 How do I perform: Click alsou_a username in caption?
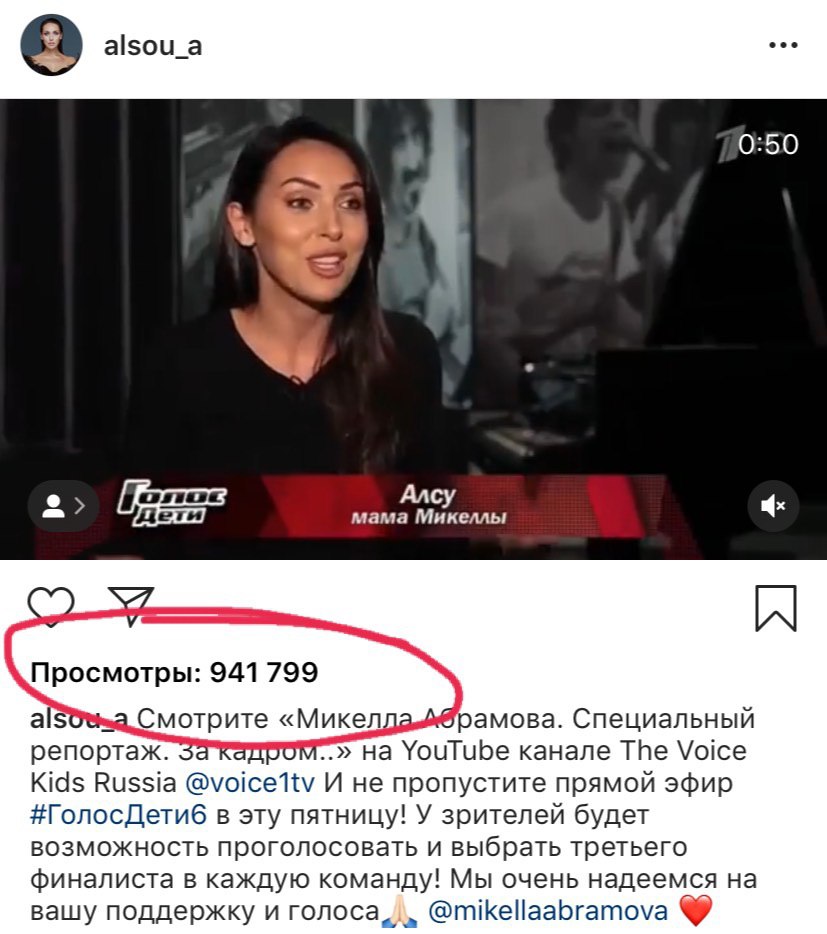tap(79, 719)
